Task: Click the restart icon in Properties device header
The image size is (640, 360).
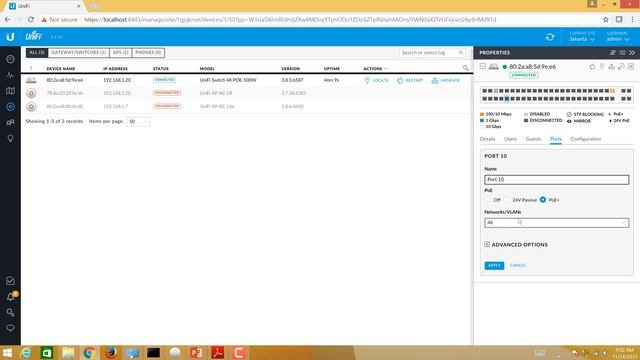Action: click(x=592, y=67)
